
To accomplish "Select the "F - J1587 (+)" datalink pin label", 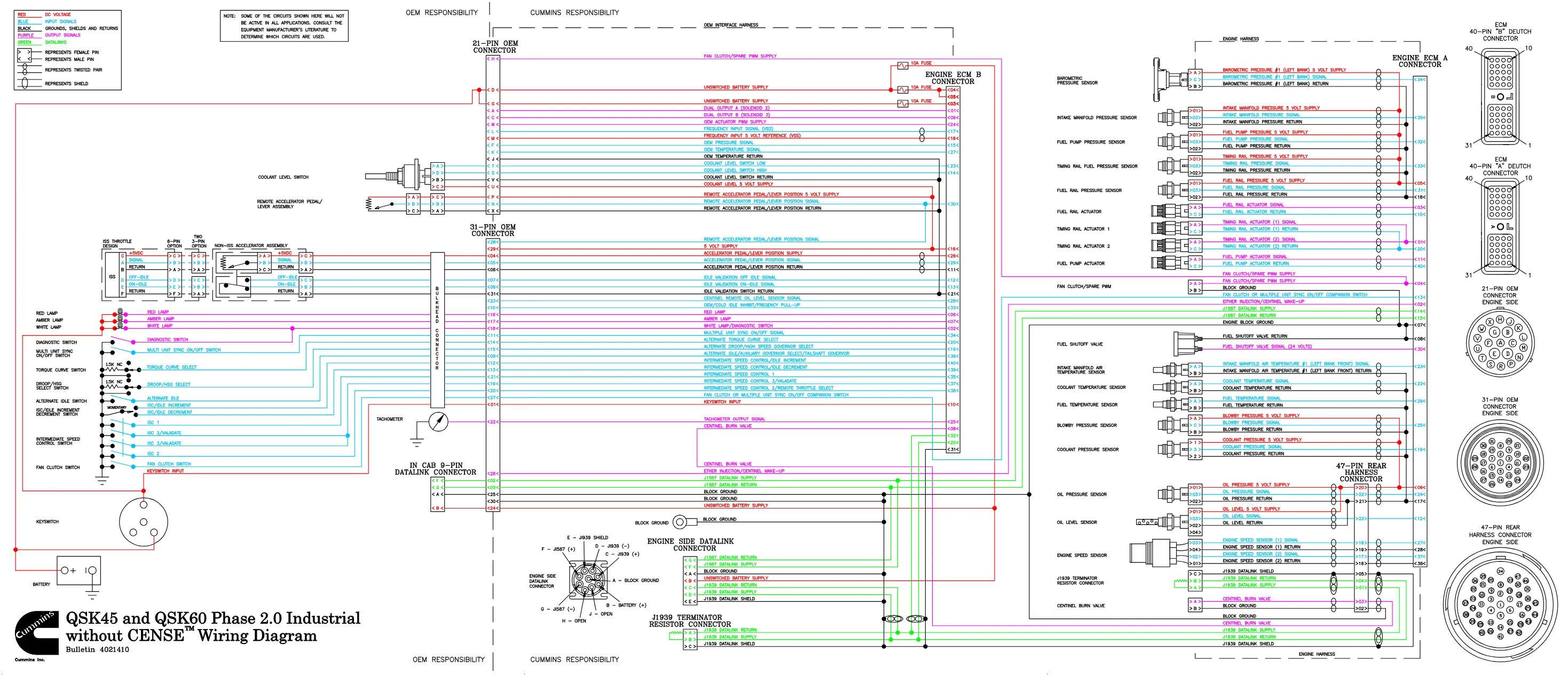I will [558, 550].
